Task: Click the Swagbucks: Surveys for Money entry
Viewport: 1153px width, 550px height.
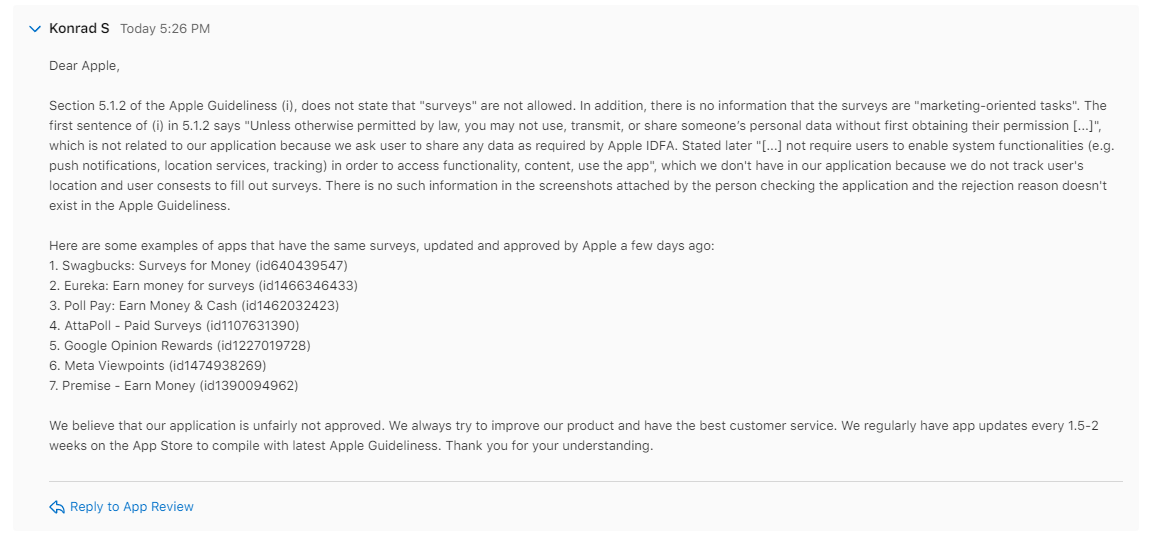Action: [x=198, y=265]
